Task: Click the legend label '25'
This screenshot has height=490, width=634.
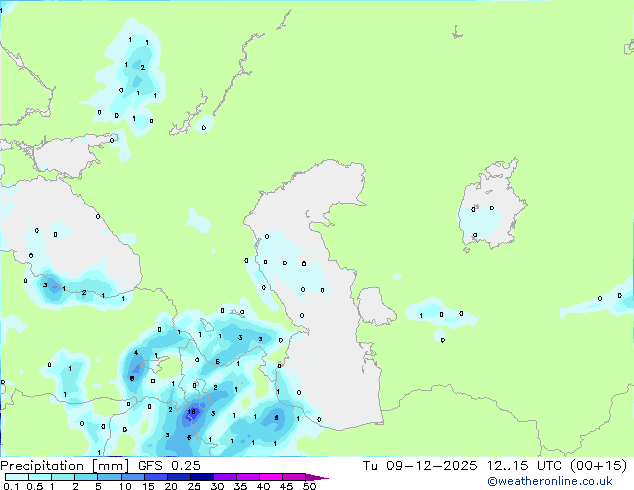Action: click(194, 486)
